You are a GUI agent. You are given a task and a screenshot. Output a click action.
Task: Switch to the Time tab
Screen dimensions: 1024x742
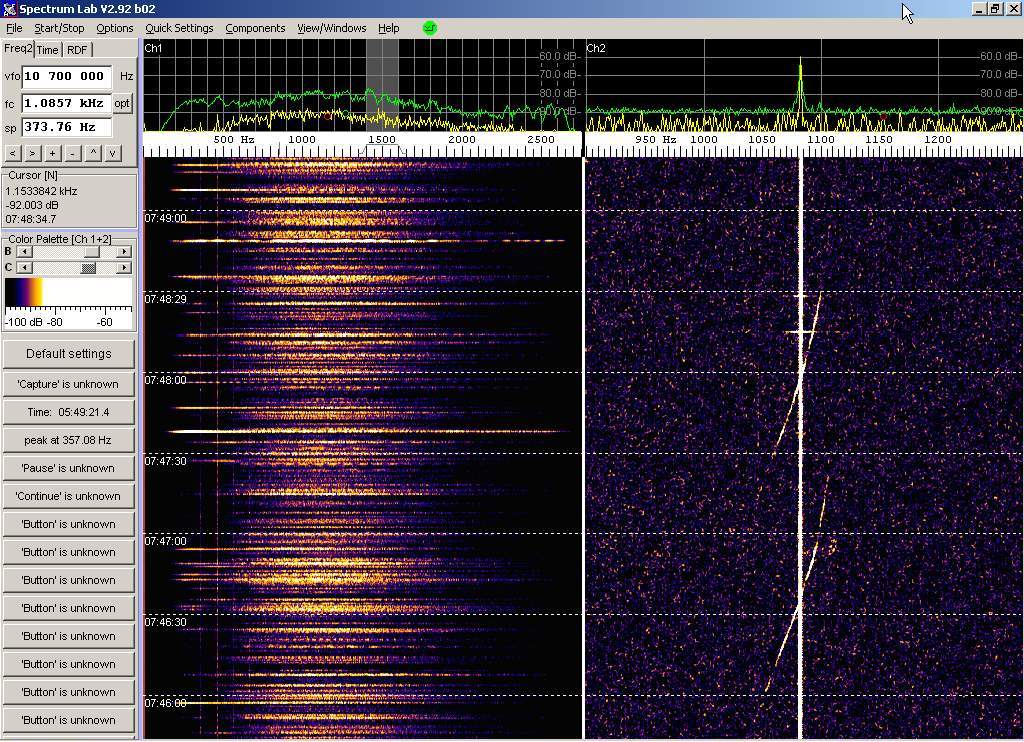pyautogui.click(x=48, y=50)
